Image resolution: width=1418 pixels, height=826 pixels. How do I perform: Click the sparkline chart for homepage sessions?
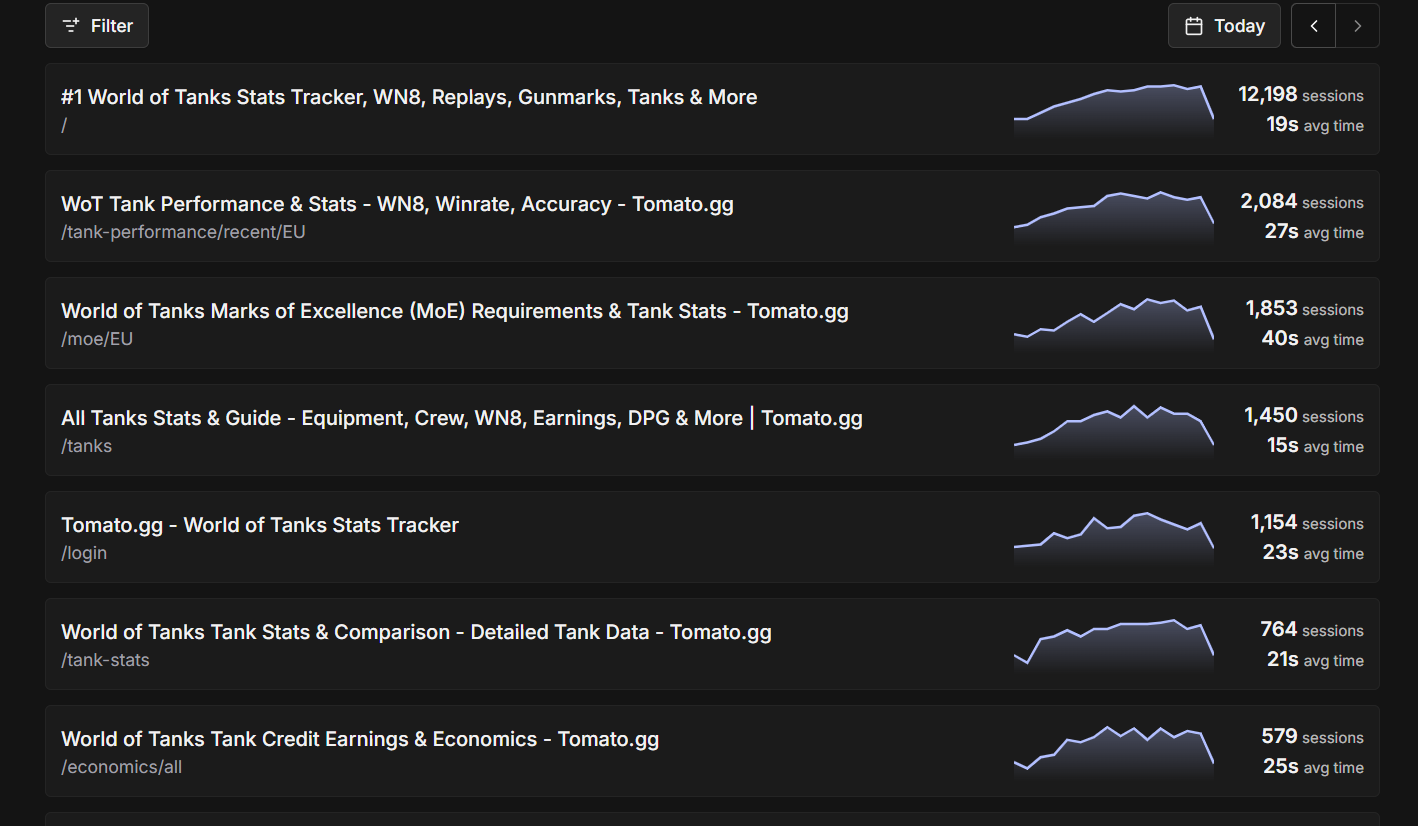(x=1113, y=109)
